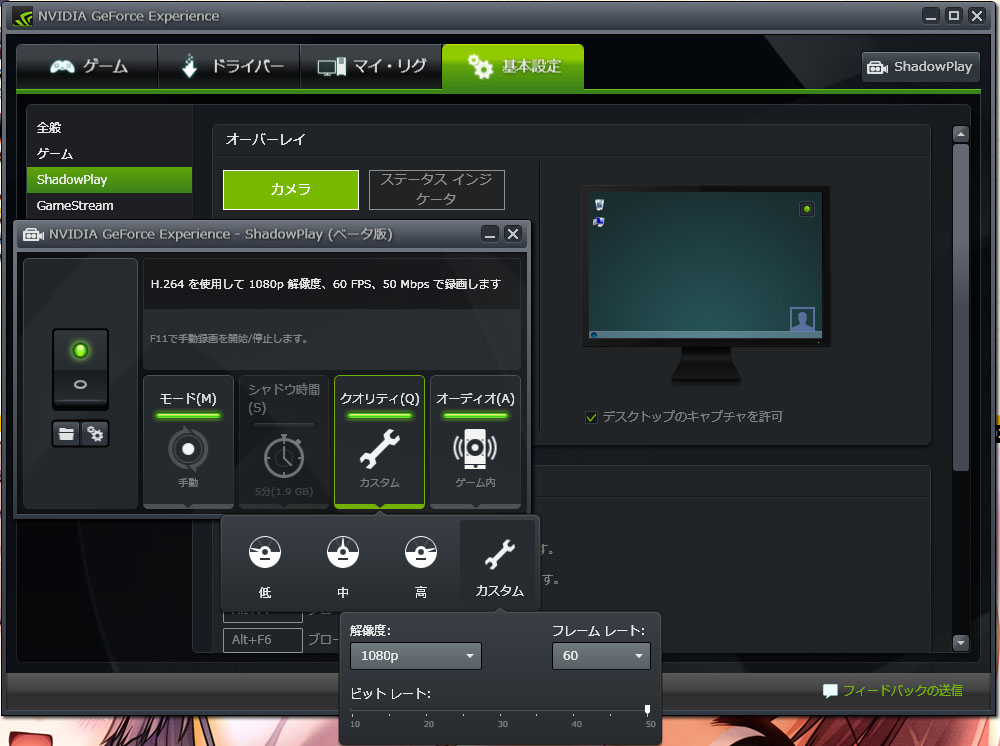
Task: Click the オーバーレイ section heading
Action: pyautogui.click(x=265, y=140)
